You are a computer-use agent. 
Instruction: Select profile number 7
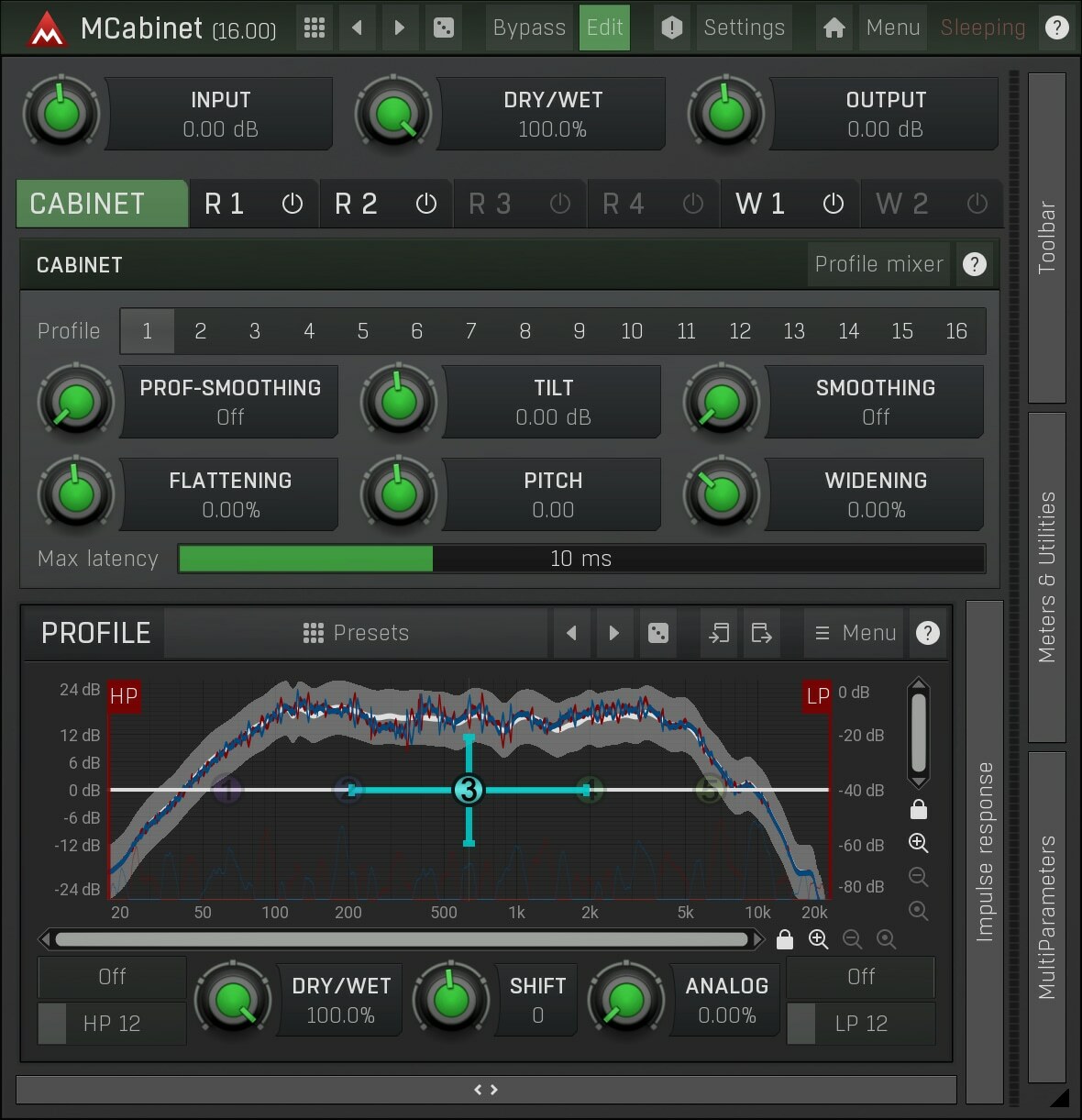tap(470, 331)
